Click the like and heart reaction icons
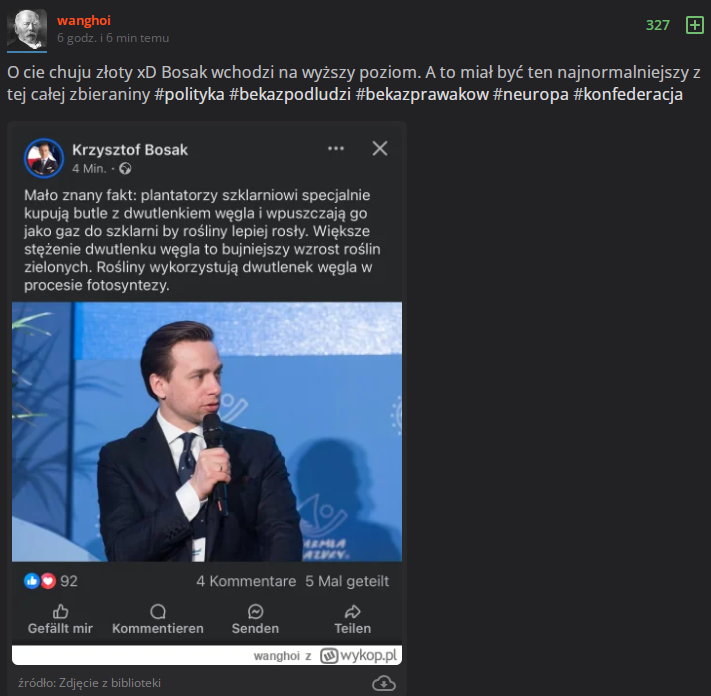Screen dimensions: 711x696 pyautogui.click(x=40, y=581)
